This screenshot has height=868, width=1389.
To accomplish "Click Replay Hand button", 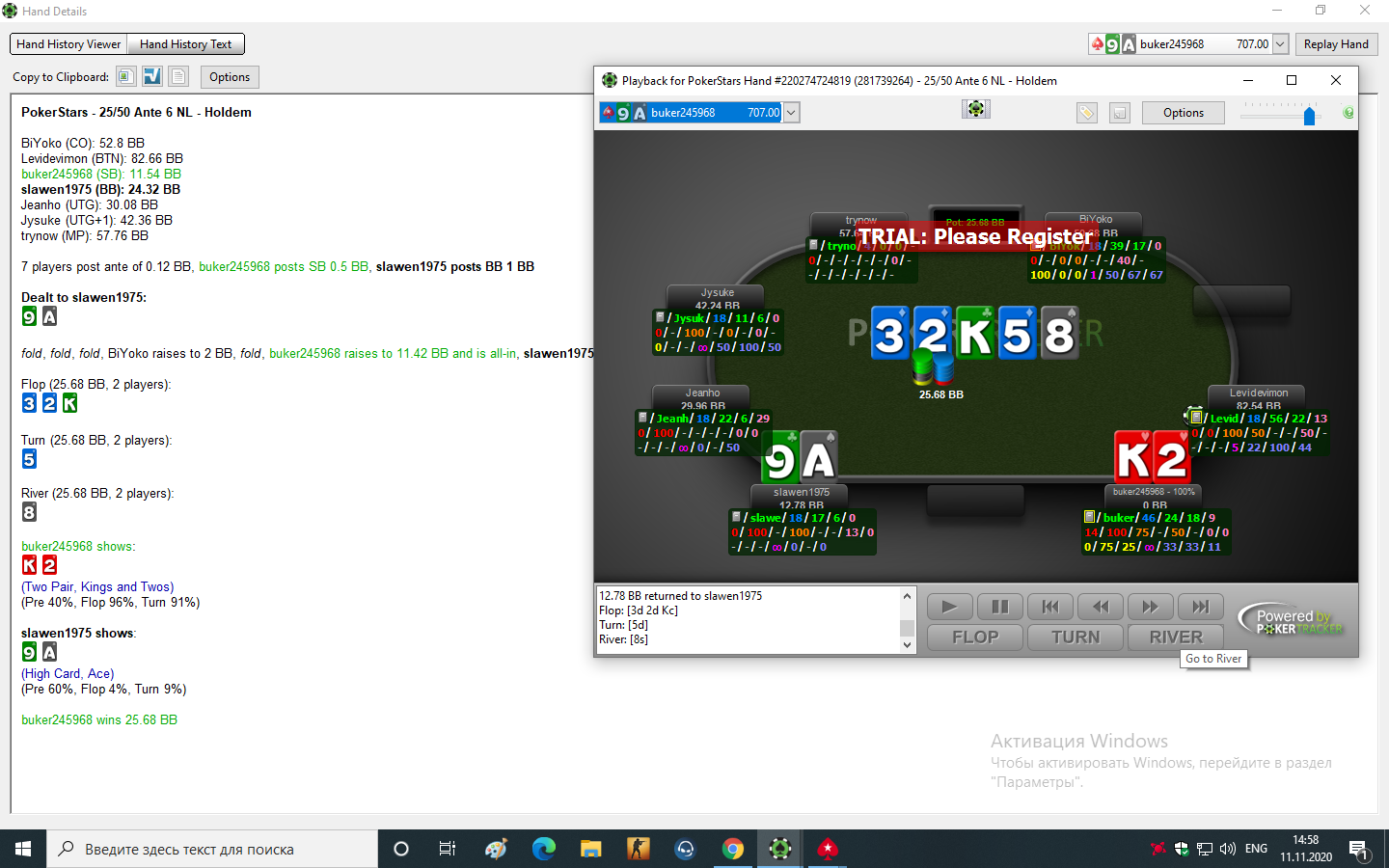I will [x=1336, y=44].
